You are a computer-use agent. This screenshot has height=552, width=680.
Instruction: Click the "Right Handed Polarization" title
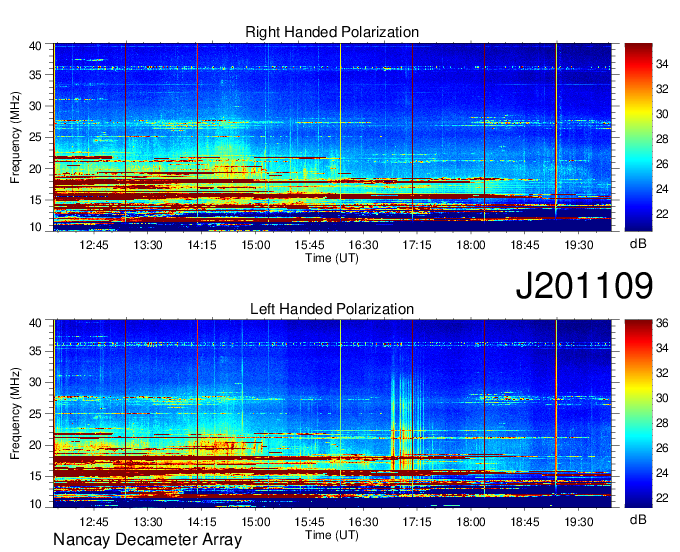pos(332,32)
